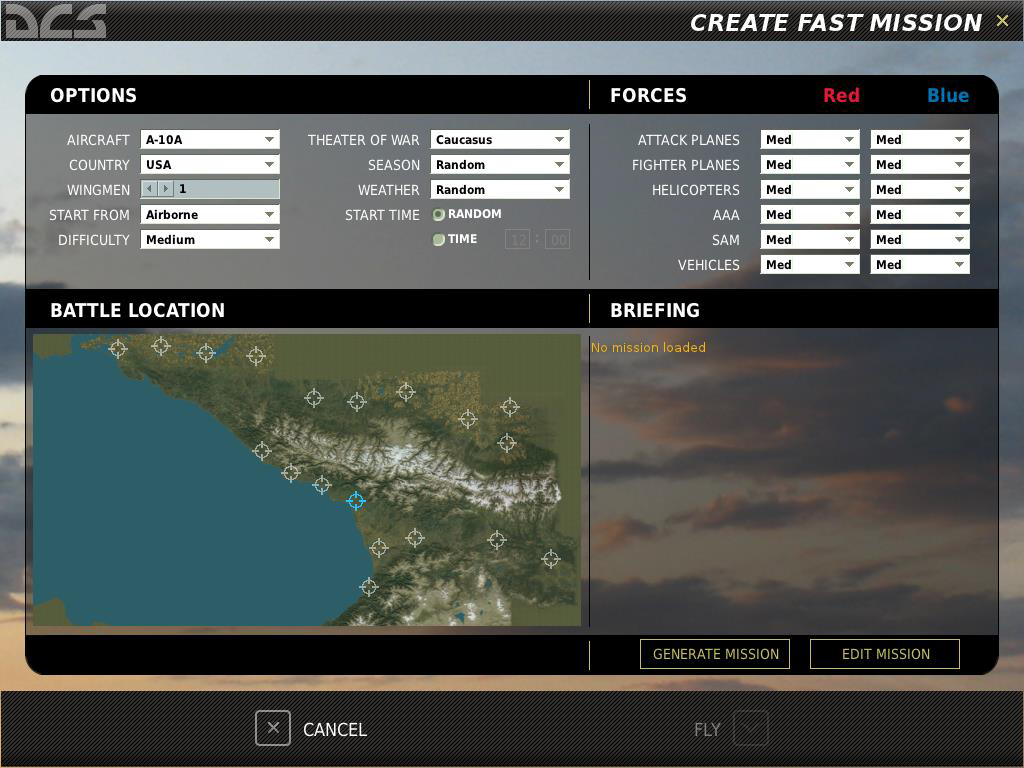Pick the coastal crosshair just northwest of cyan marker
This screenshot has height=768, width=1024.
click(321, 485)
